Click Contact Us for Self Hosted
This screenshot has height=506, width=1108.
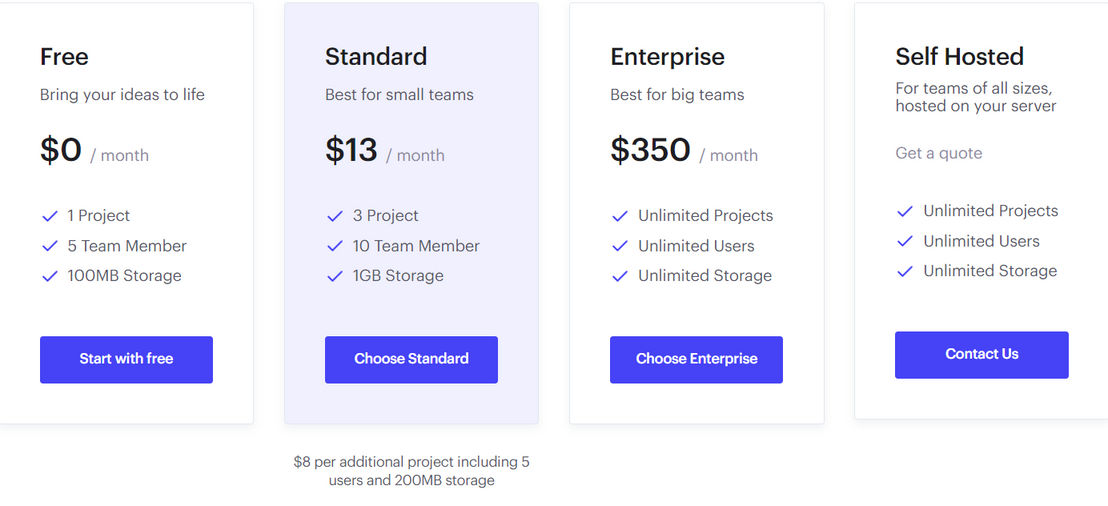point(982,355)
